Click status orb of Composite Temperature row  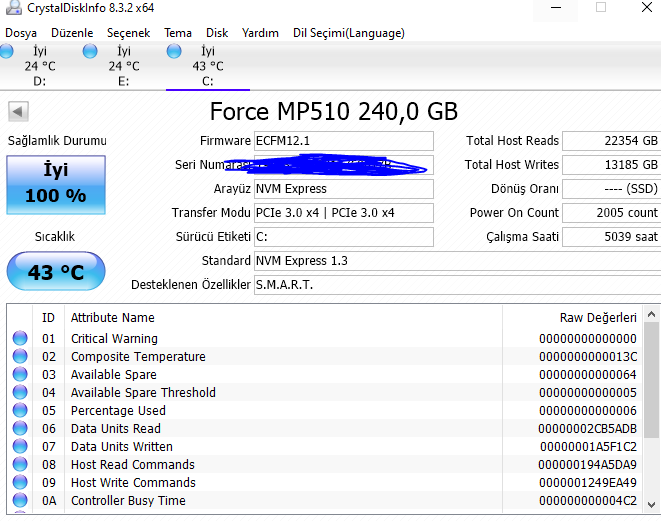20,356
